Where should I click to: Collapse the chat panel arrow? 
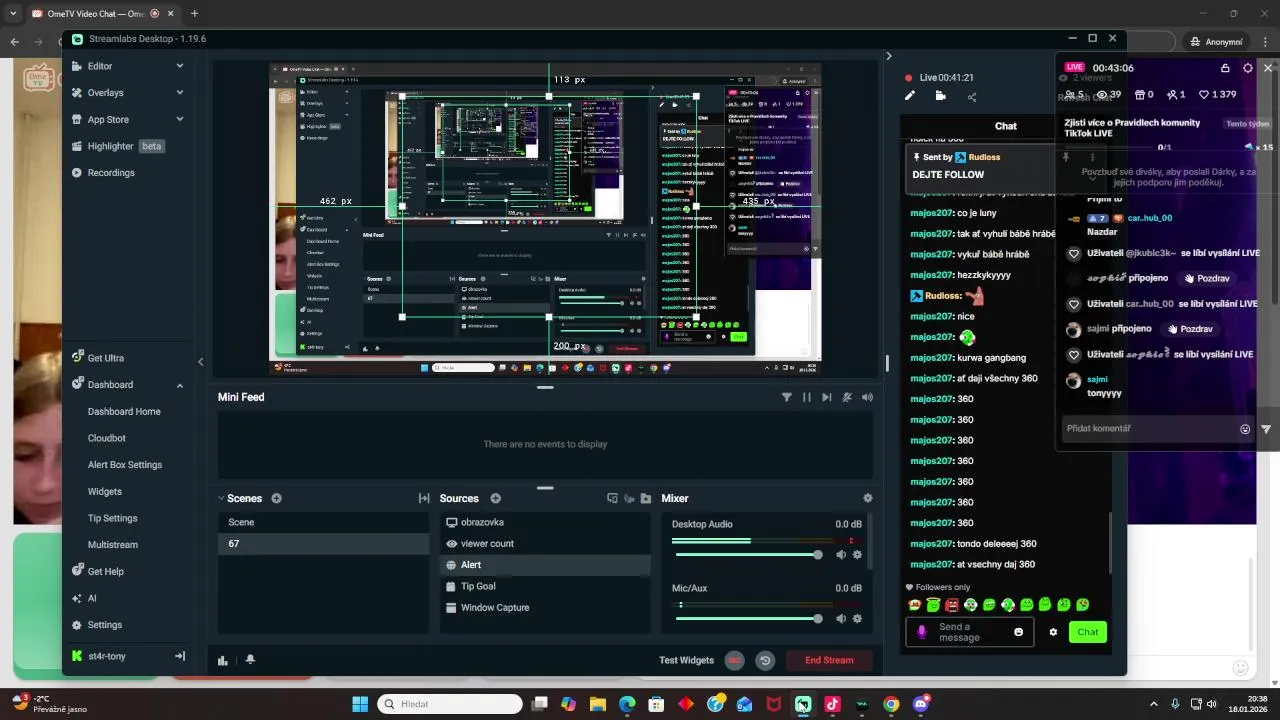(x=888, y=56)
